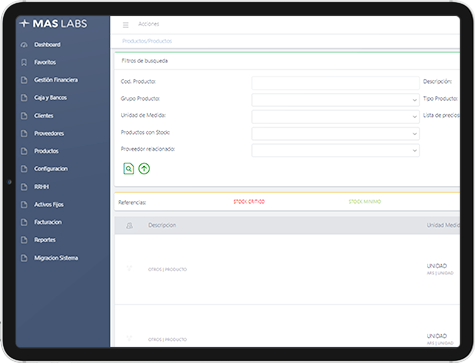Follow the Productos/Productos breadcrumb link

pyautogui.click(x=147, y=41)
